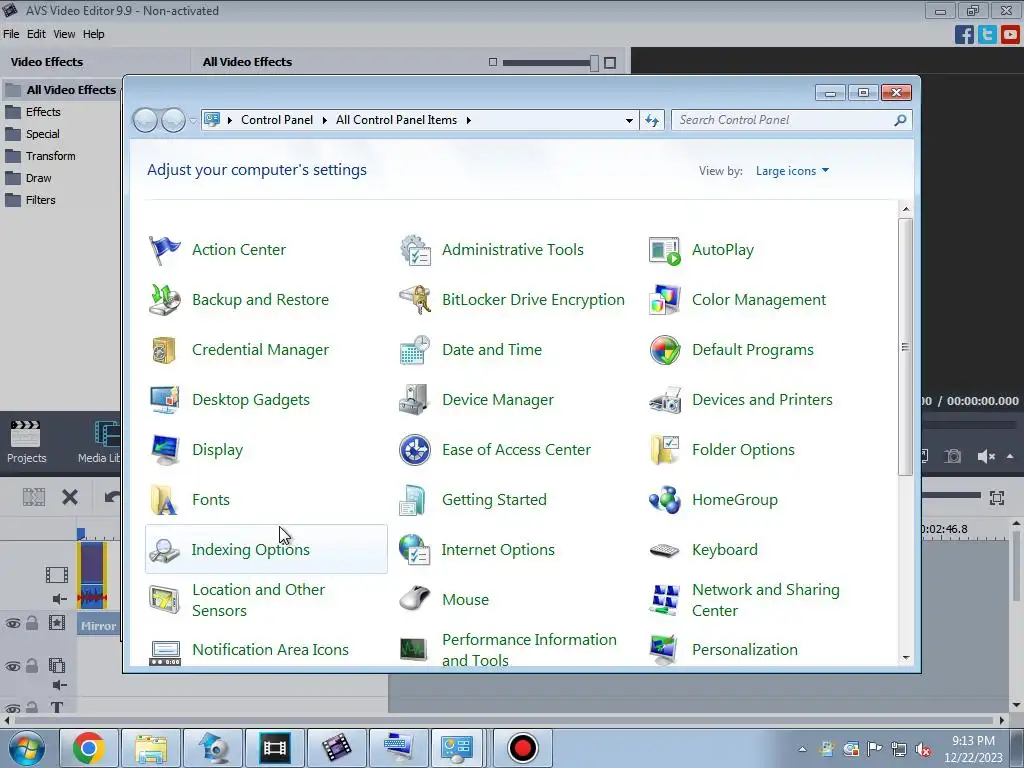Open the AVS Twitter icon
Image resolution: width=1024 pixels, height=768 pixels.
(987, 34)
